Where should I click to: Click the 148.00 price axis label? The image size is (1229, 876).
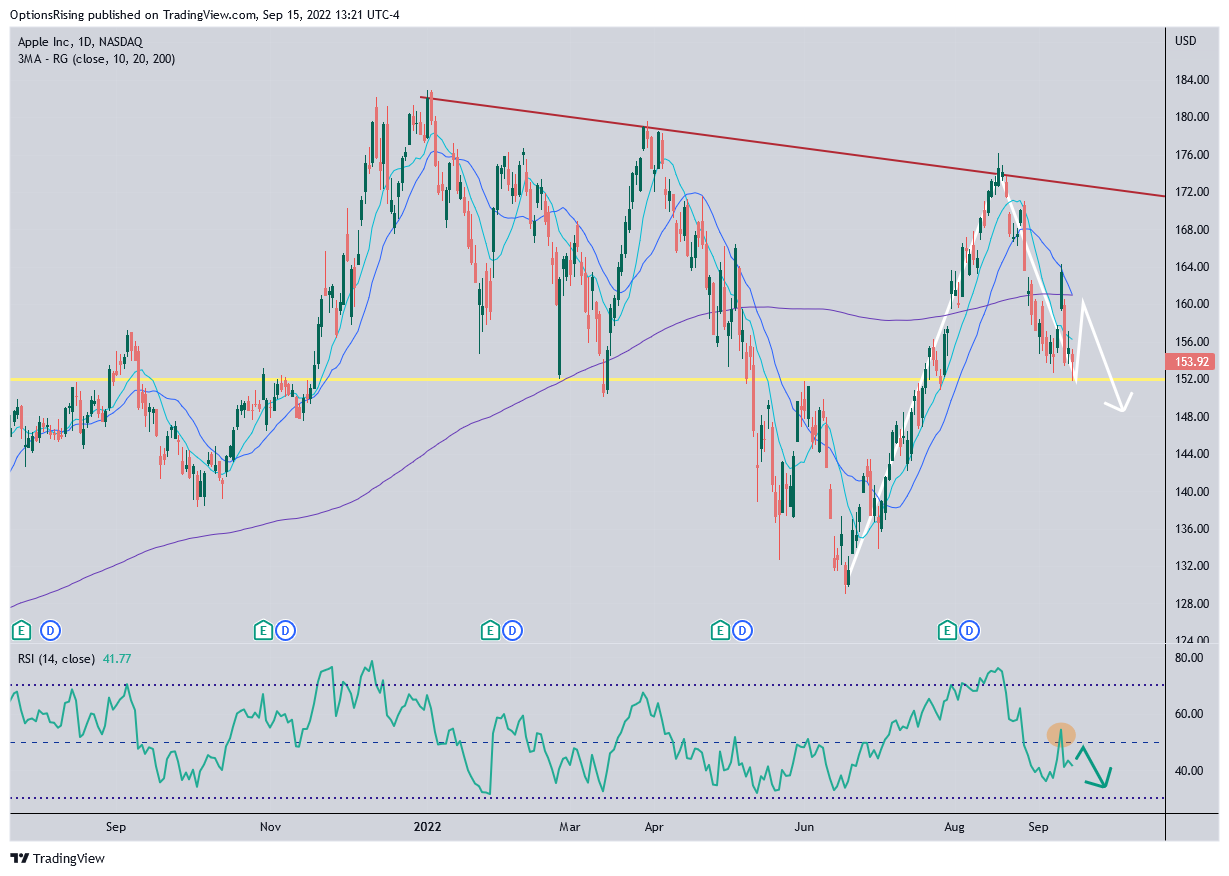pos(1191,417)
